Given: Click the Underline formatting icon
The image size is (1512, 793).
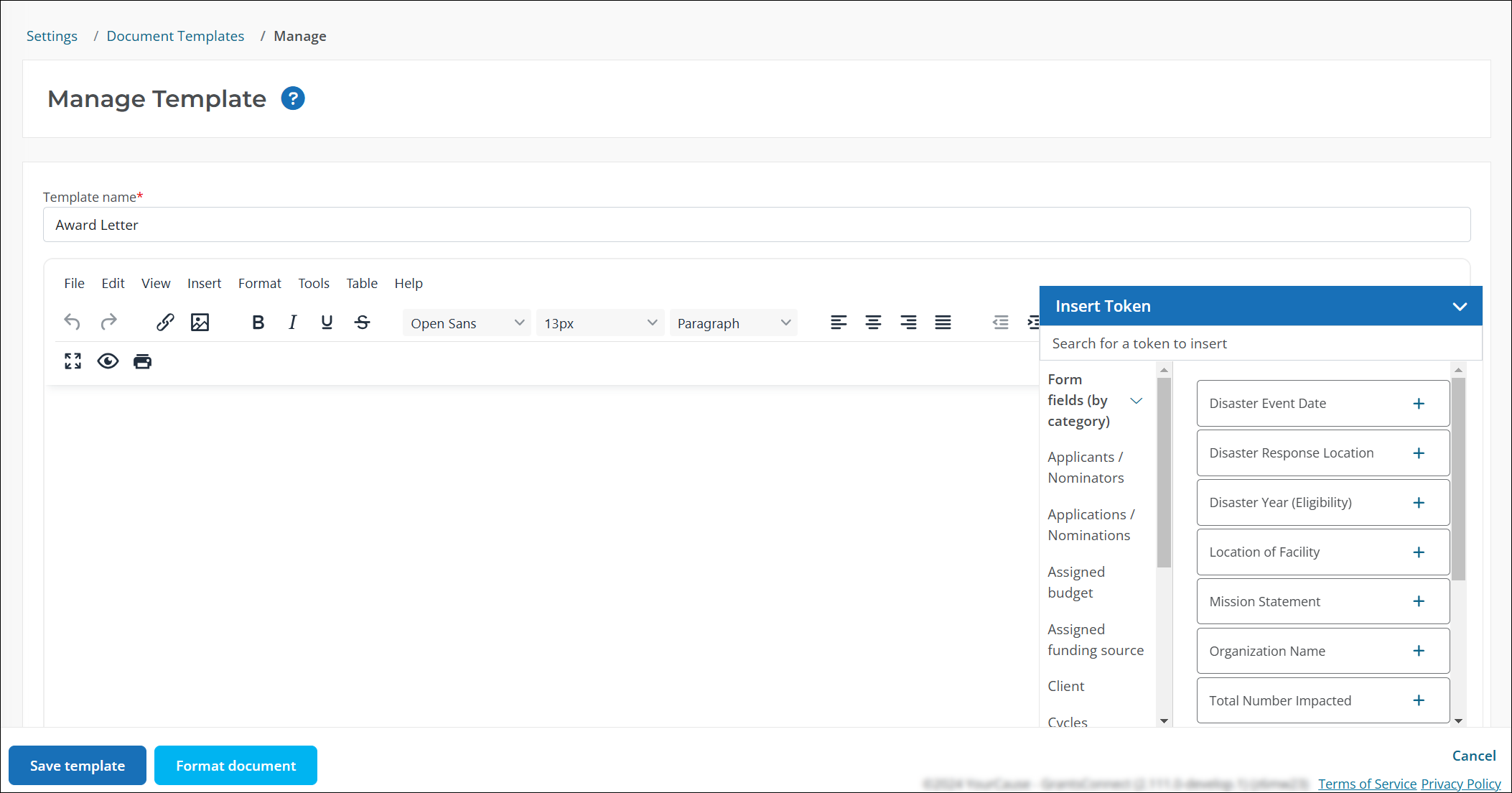Looking at the screenshot, I should point(326,323).
